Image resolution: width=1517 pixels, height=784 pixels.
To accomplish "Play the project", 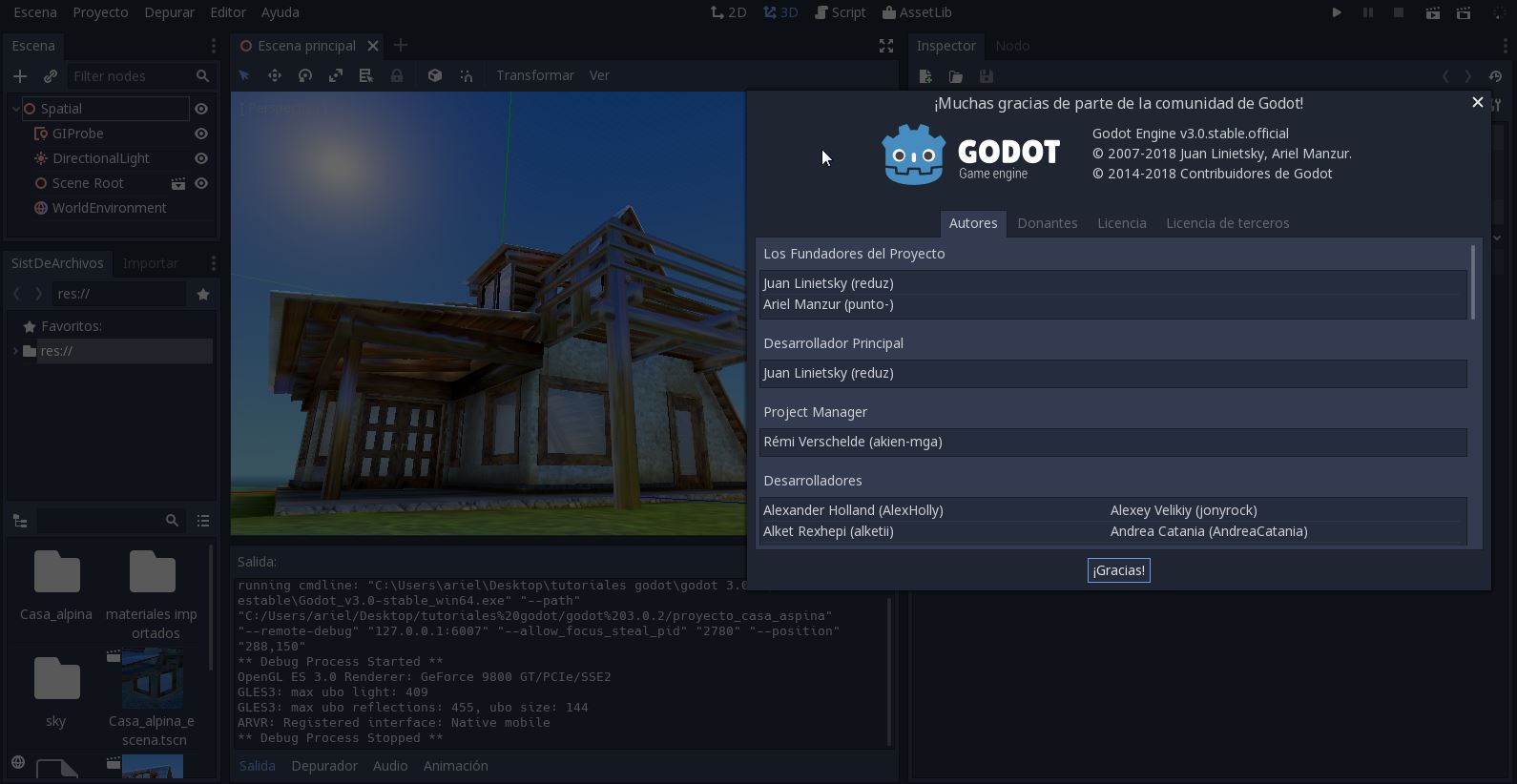I will (1337, 12).
